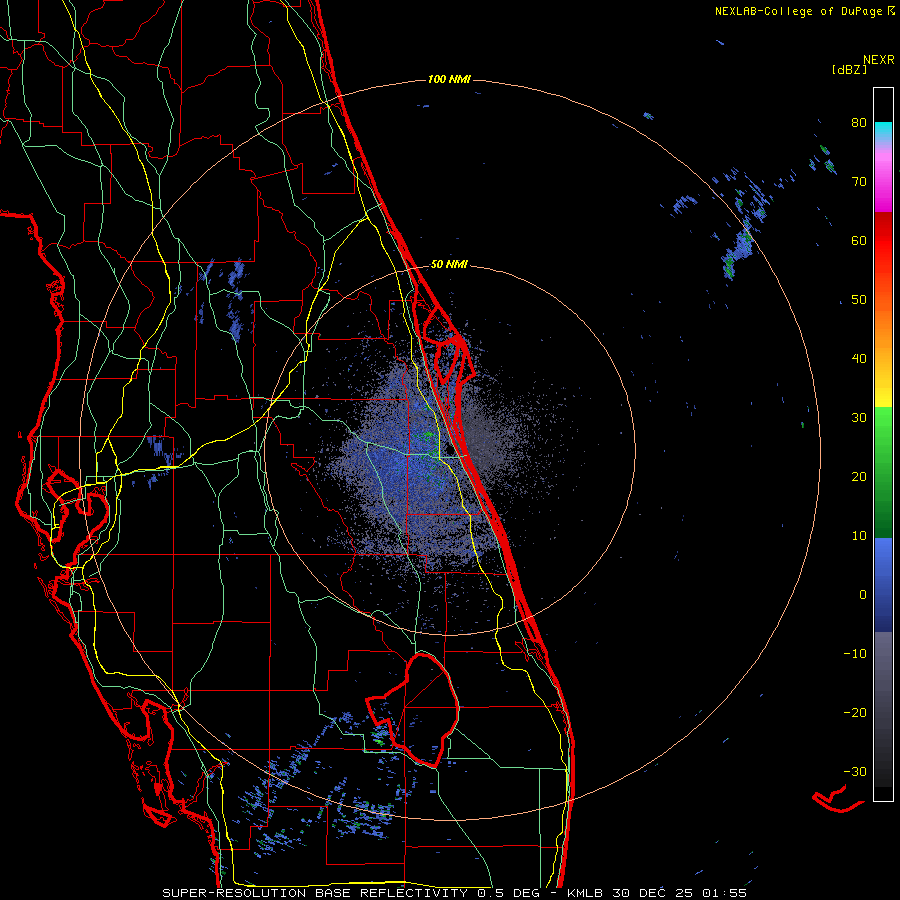Click the -20 value on the dBZ scale
This screenshot has height=900, width=900.
coord(855,713)
